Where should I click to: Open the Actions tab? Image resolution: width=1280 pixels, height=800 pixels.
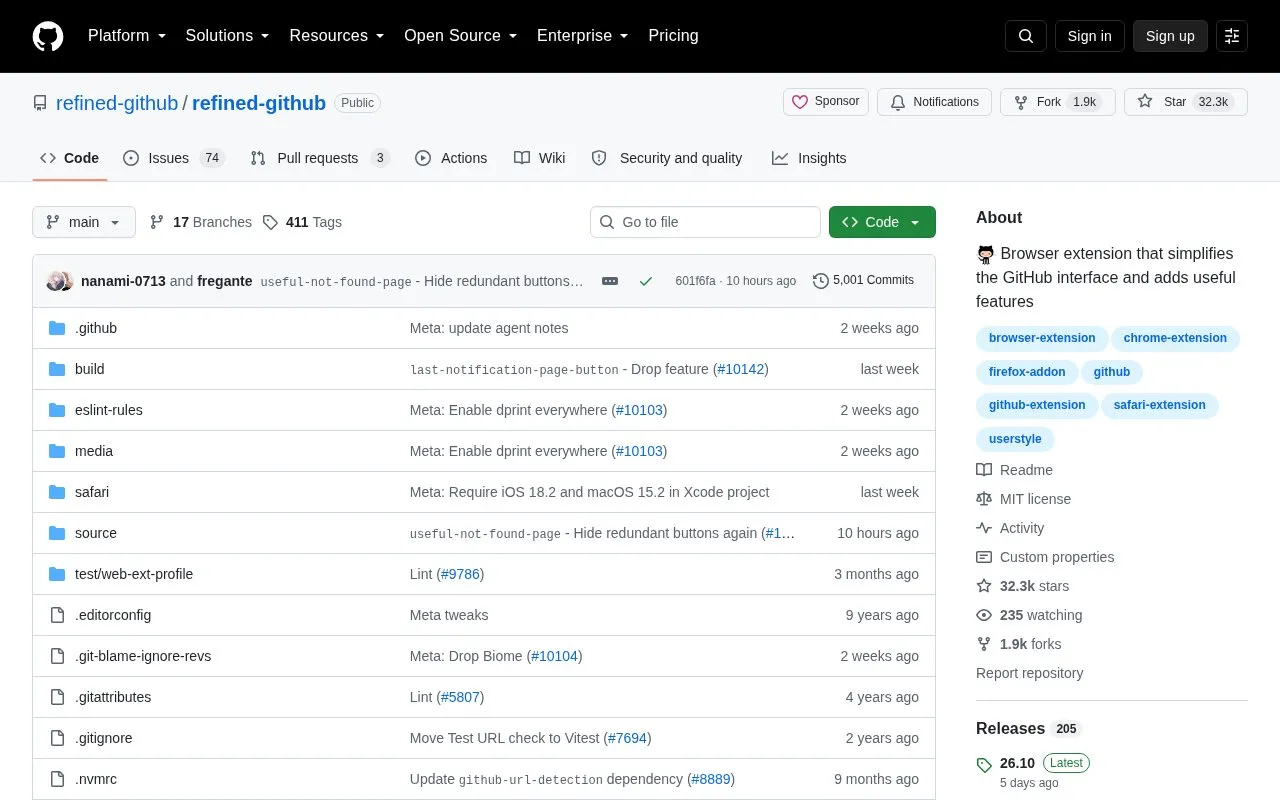click(451, 158)
